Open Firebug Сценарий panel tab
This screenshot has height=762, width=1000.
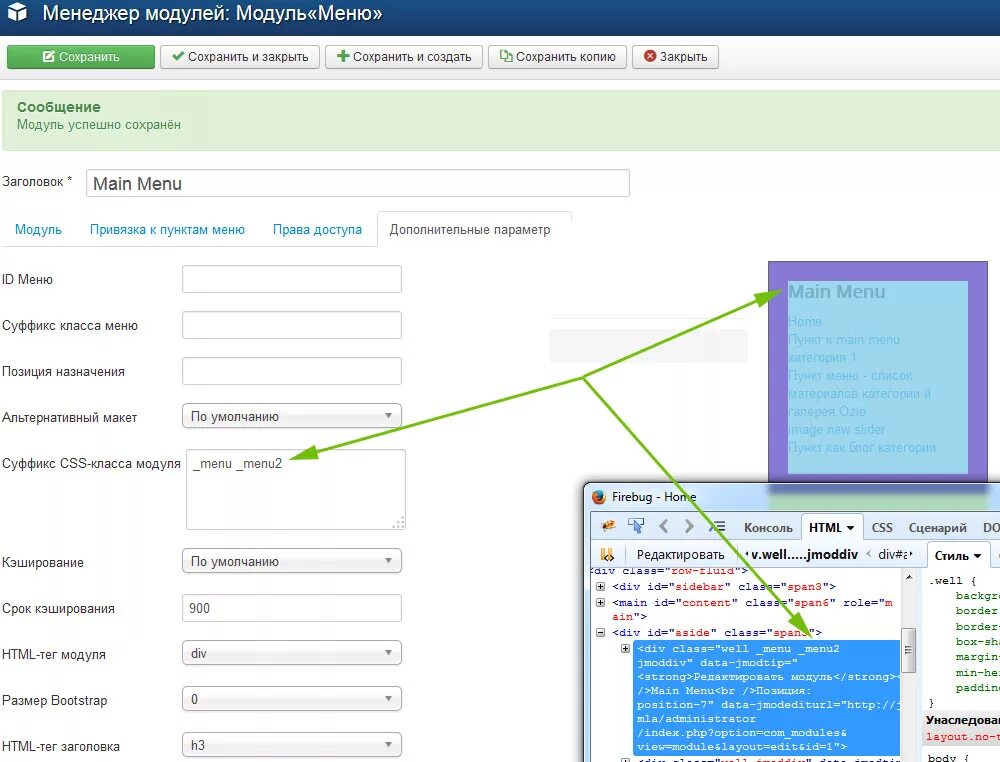point(938,528)
